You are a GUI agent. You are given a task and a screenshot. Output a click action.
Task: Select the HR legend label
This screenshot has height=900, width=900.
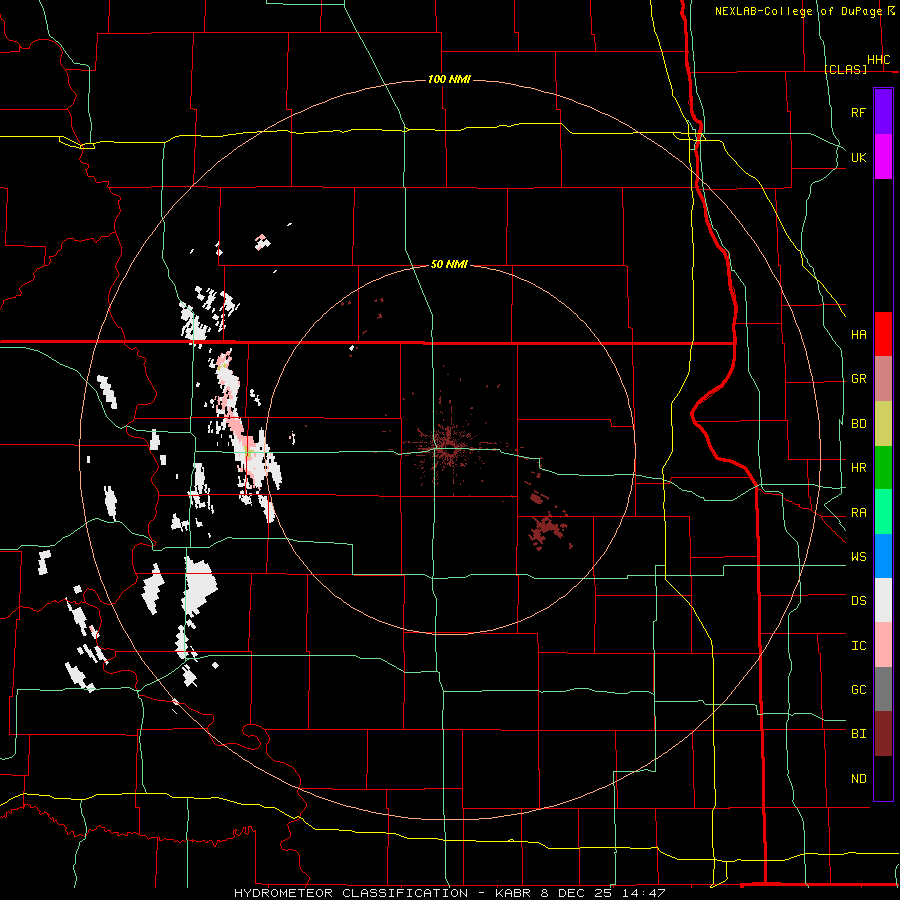click(858, 468)
